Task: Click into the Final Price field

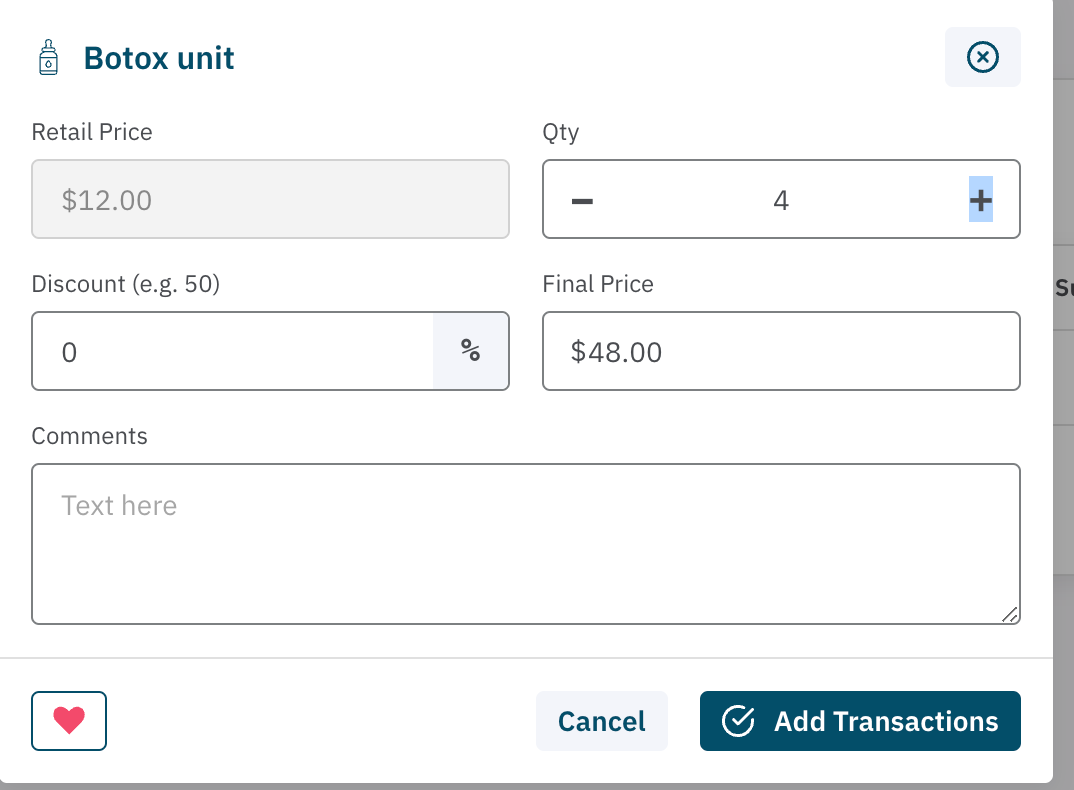Action: tap(780, 351)
